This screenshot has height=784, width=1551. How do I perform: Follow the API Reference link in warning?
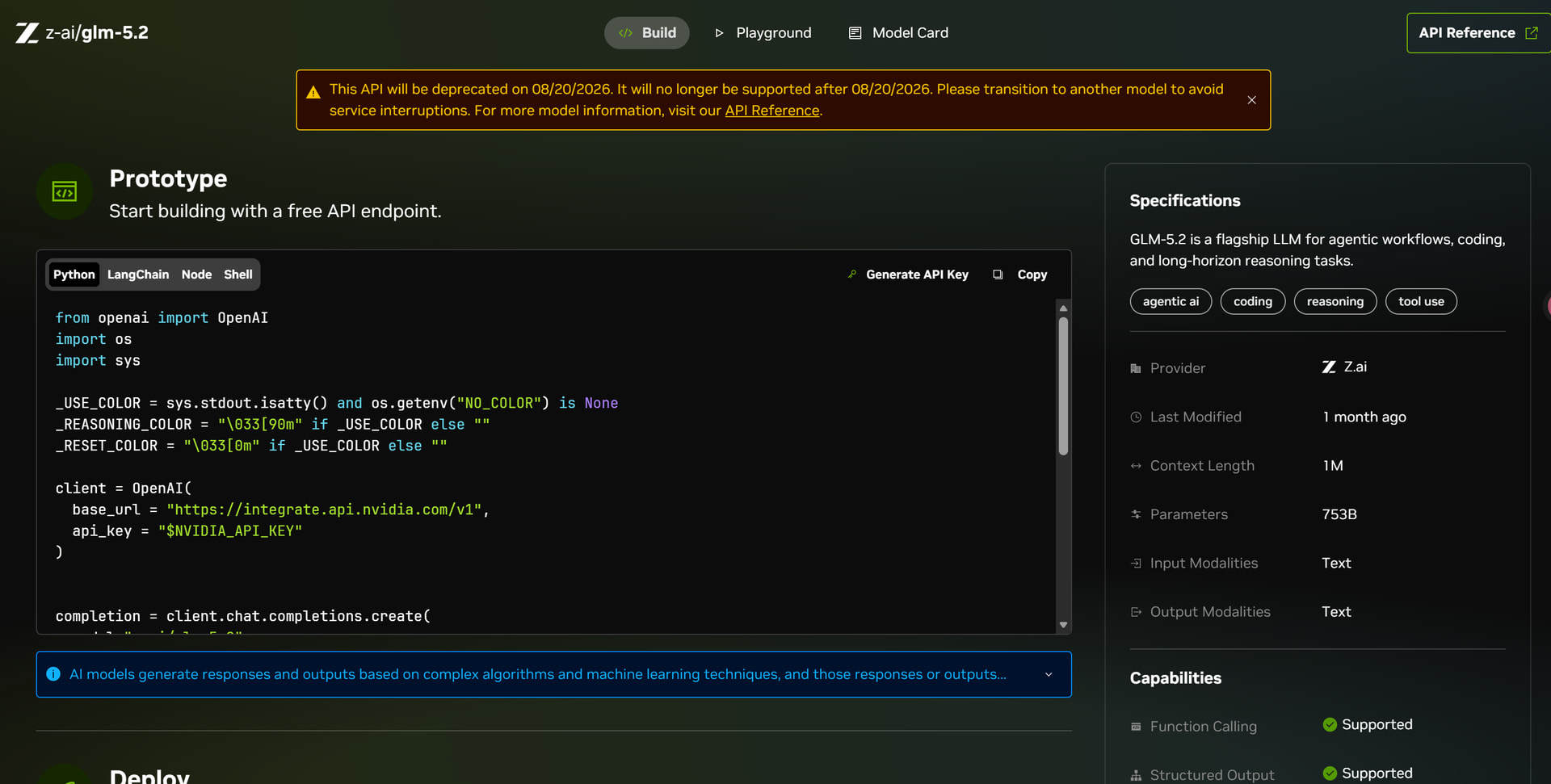click(x=771, y=111)
